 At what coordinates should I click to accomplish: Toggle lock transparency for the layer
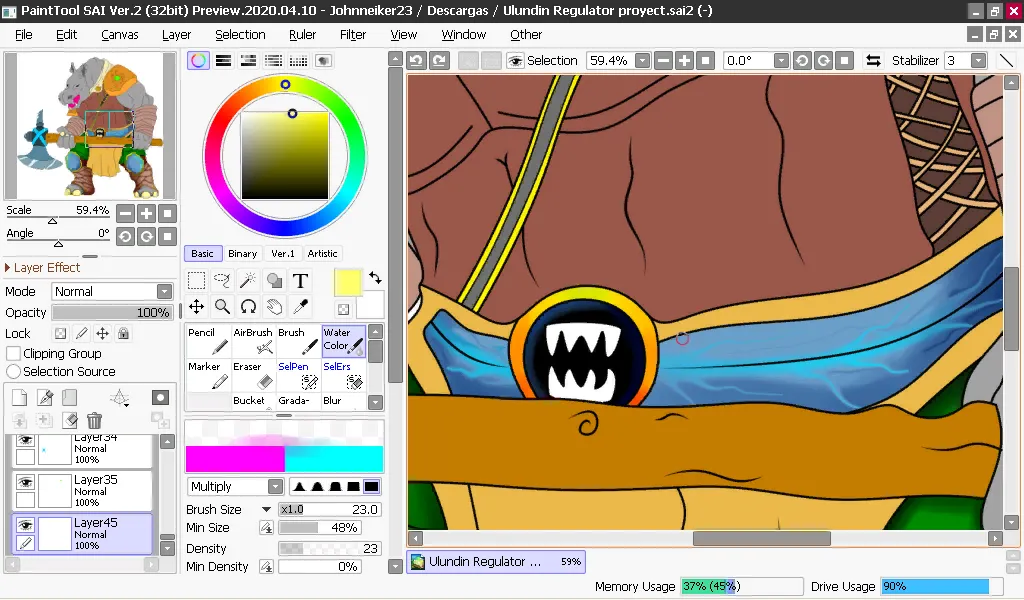60,334
